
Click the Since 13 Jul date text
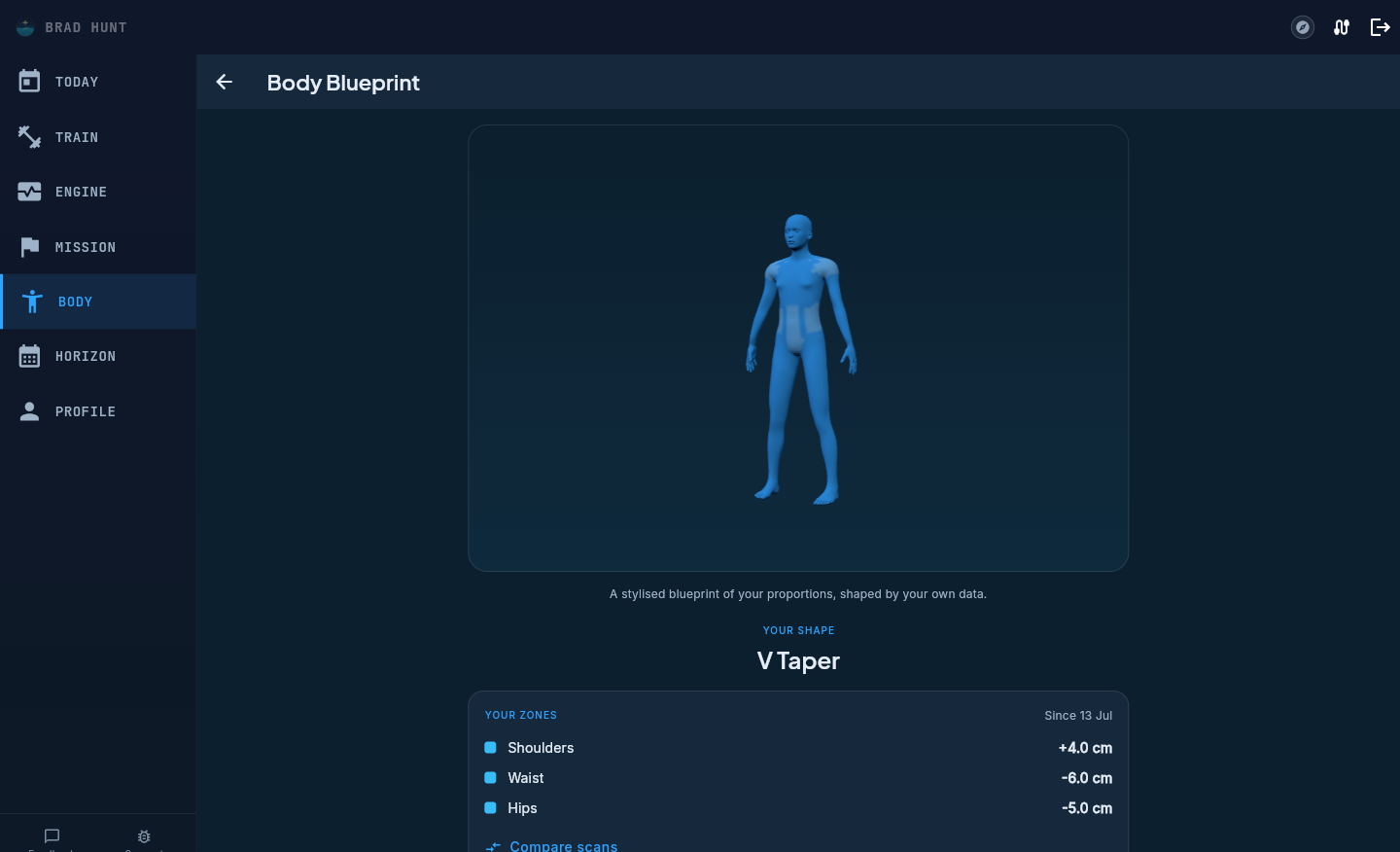[x=1078, y=716]
